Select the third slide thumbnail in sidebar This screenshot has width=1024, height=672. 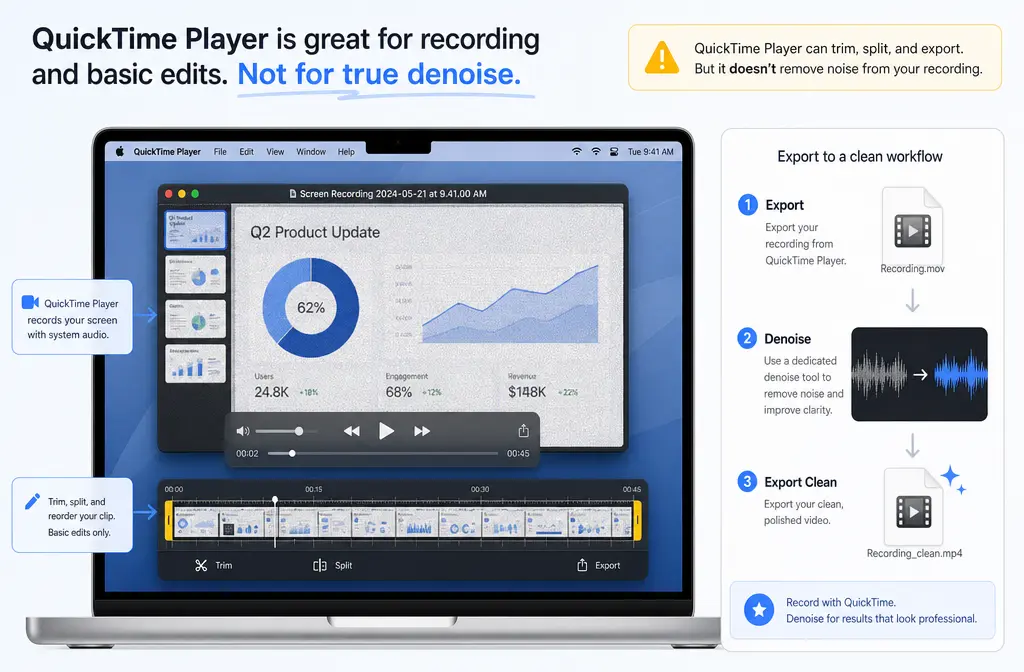tap(195, 319)
